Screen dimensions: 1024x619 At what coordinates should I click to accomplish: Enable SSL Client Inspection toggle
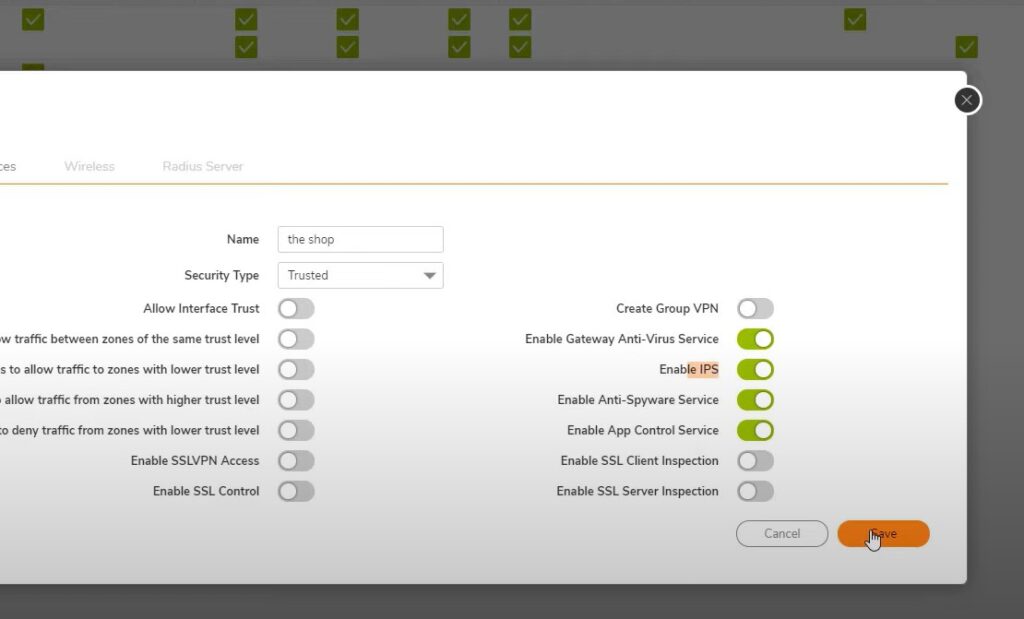point(755,461)
